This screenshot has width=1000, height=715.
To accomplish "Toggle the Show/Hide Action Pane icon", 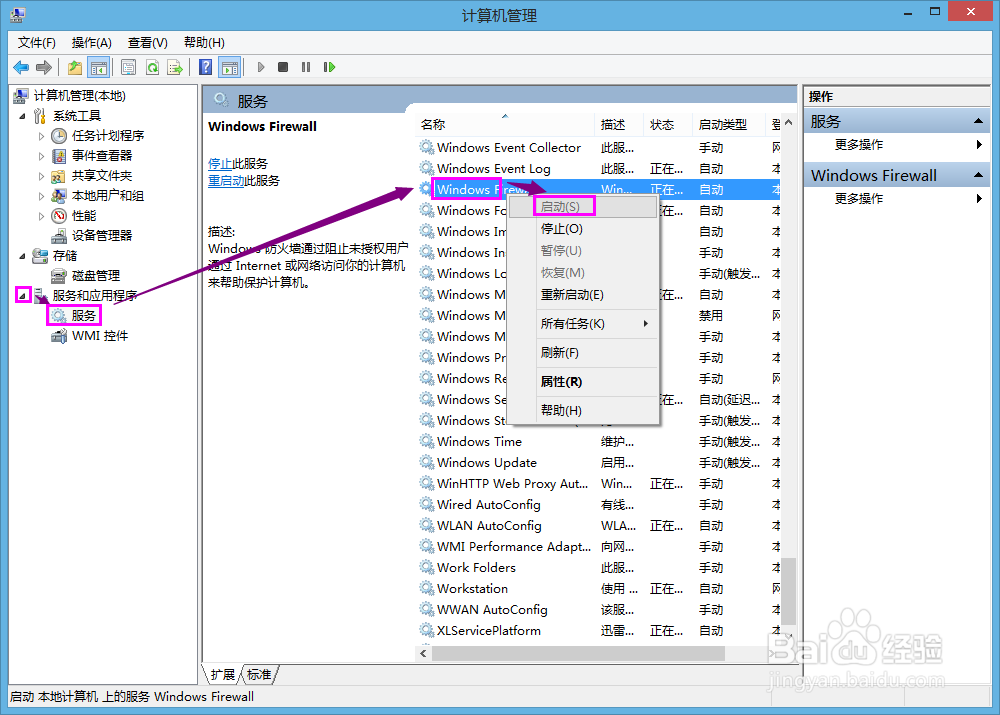I will pyautogui.click(x=231, y=67).
